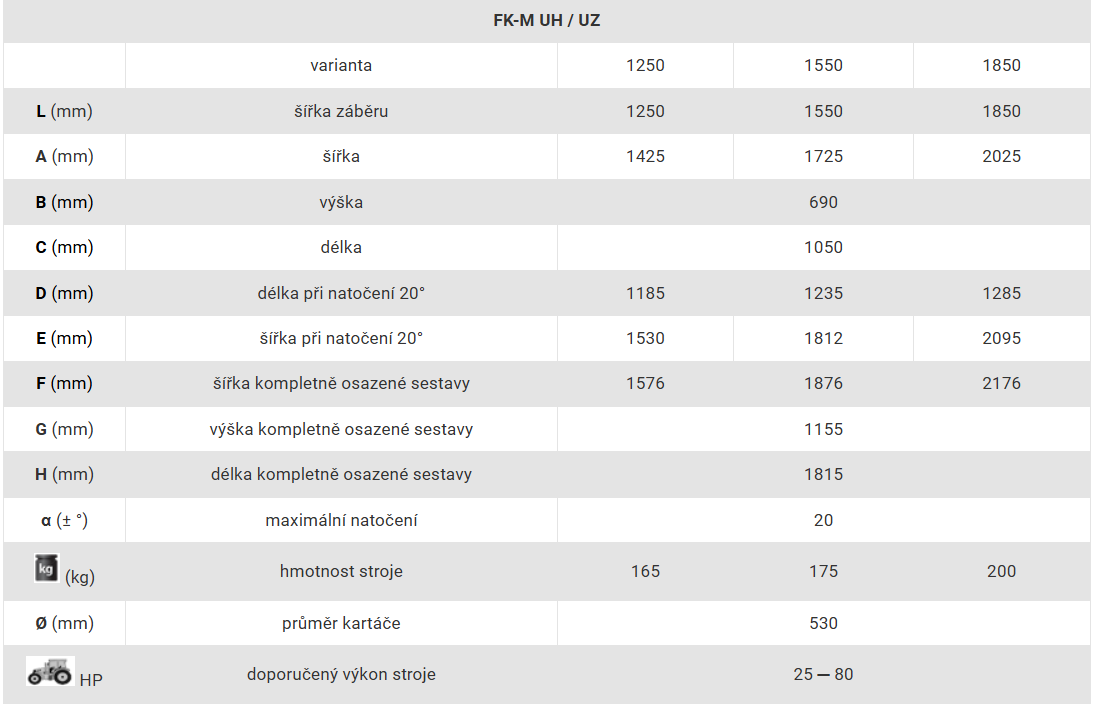The width and height of the screenshot is (1102, 714).
Task: Click value 1876 in row F
Action: pyautogui.click(x=823, y=383)
